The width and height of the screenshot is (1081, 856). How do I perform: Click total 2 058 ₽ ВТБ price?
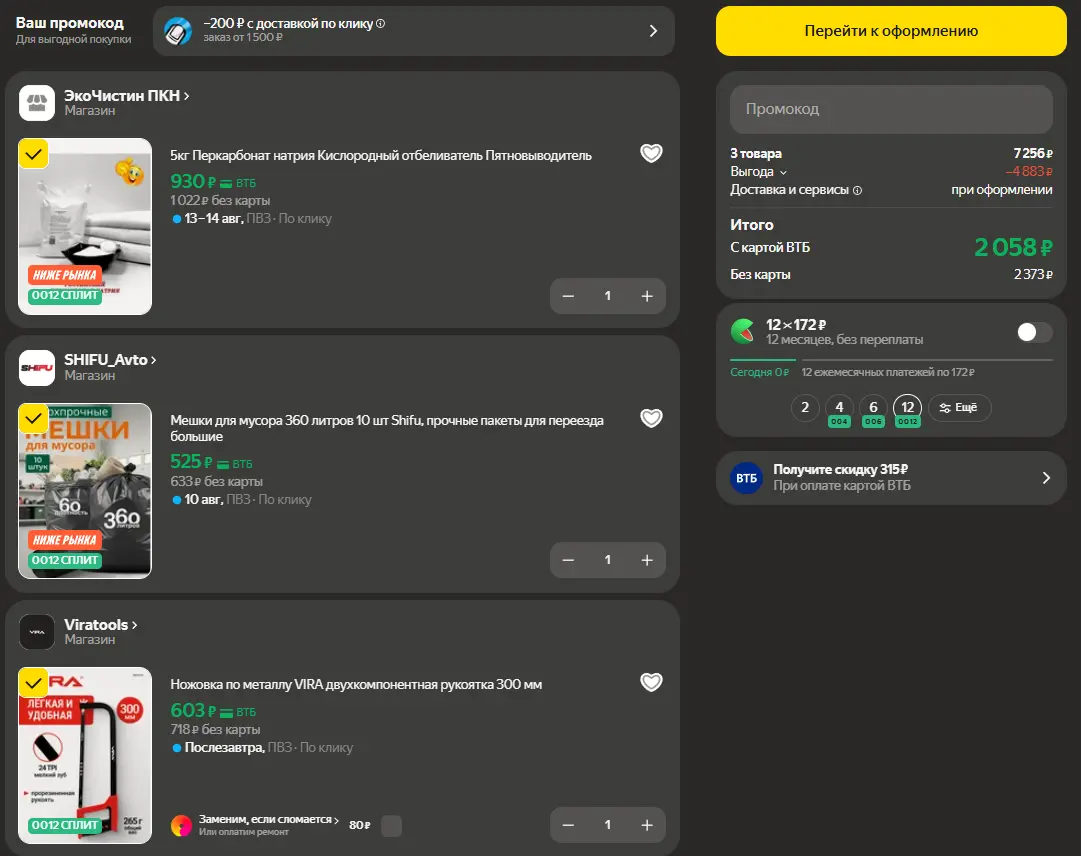pyautogui.click(x=1013, y=247)
